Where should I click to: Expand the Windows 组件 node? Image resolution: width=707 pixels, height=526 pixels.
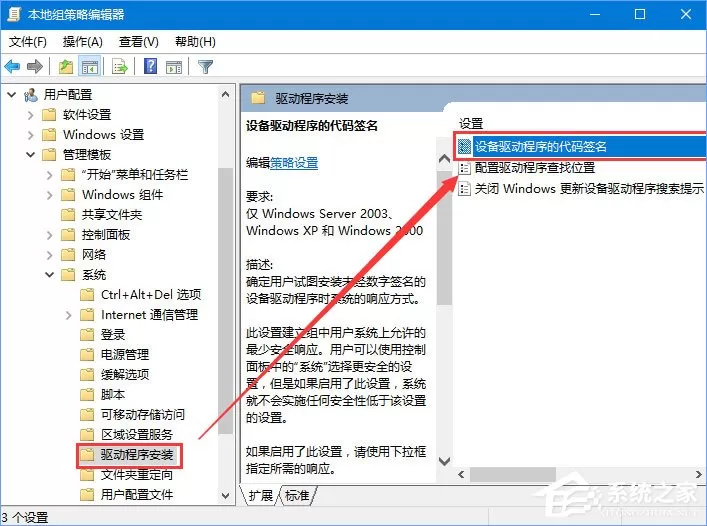49,195
